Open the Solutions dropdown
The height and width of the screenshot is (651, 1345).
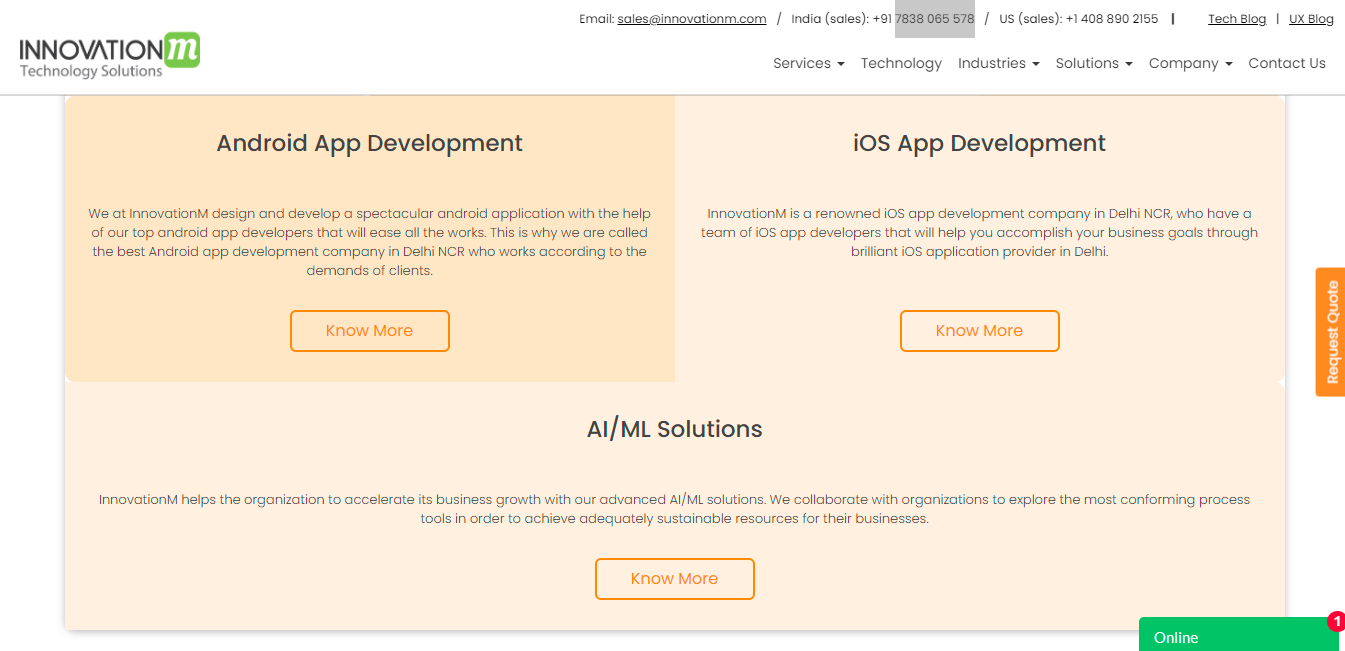[1093, 63]
